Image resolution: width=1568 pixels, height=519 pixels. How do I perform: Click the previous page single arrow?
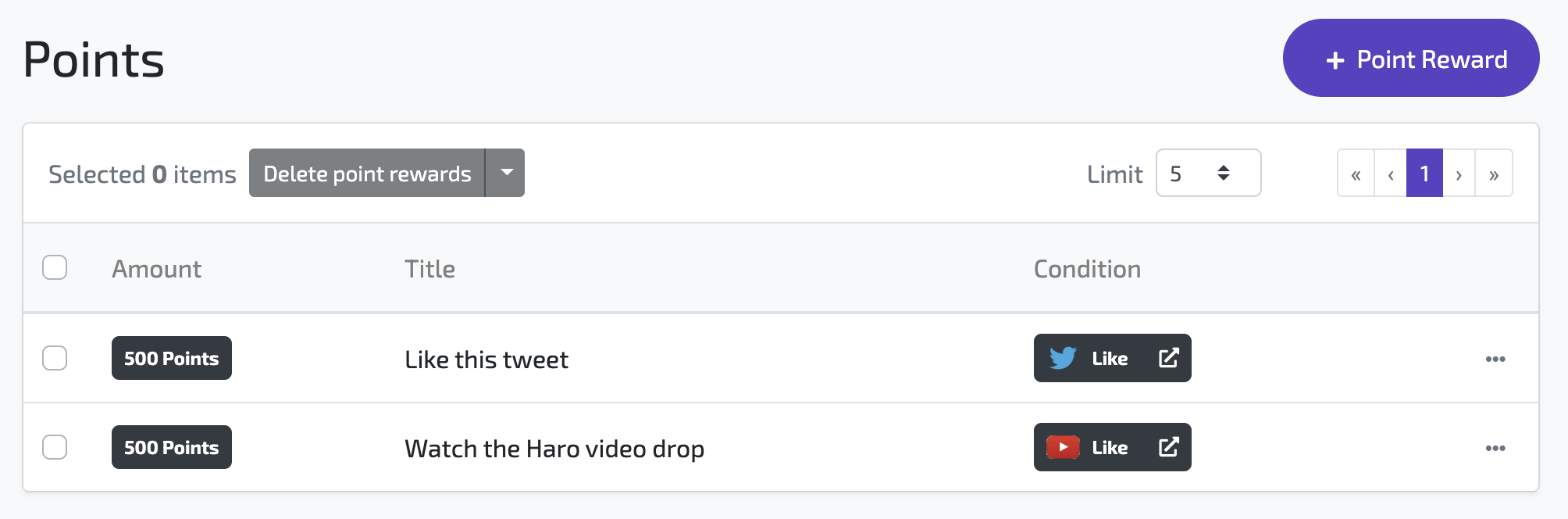(x=1391, y=174)
